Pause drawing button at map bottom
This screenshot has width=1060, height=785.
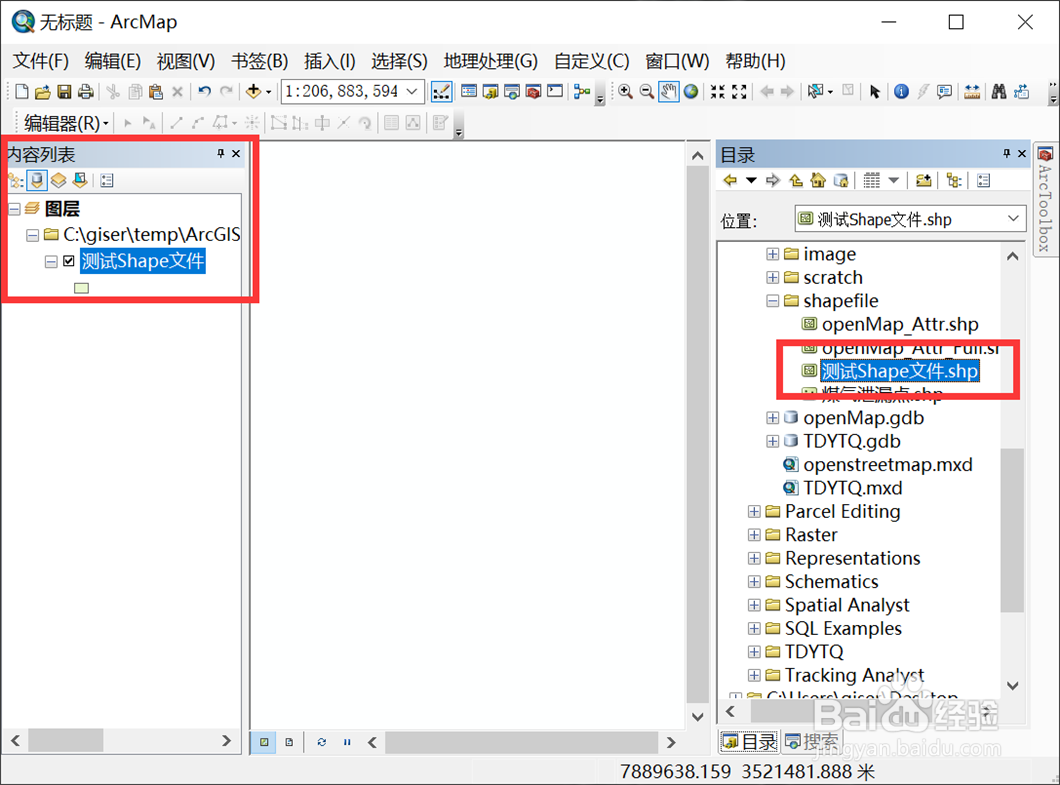(347, 742)
